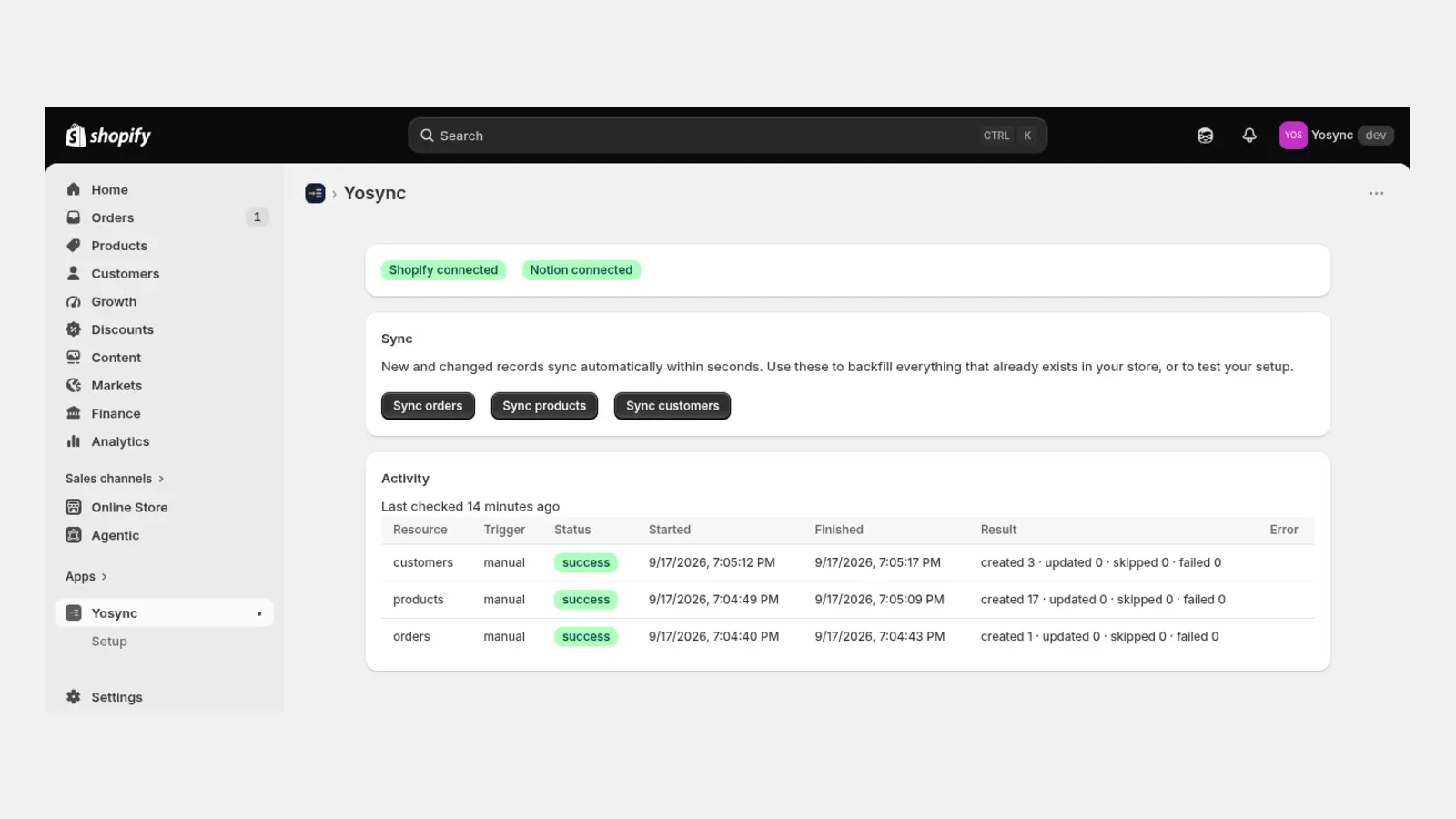Image resolution: width=1456 pixels, height=819 pixels.
Task: Click the customers row resource cell
Action: click(423, 562)
